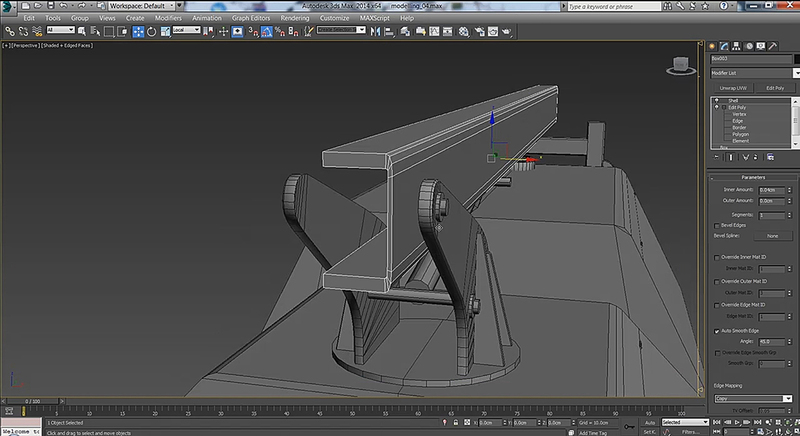Toggle the Auto Smooth Edge checkbox
This screenshot has height=436, width=800.
pyautogui.click(x=717, y=330)
